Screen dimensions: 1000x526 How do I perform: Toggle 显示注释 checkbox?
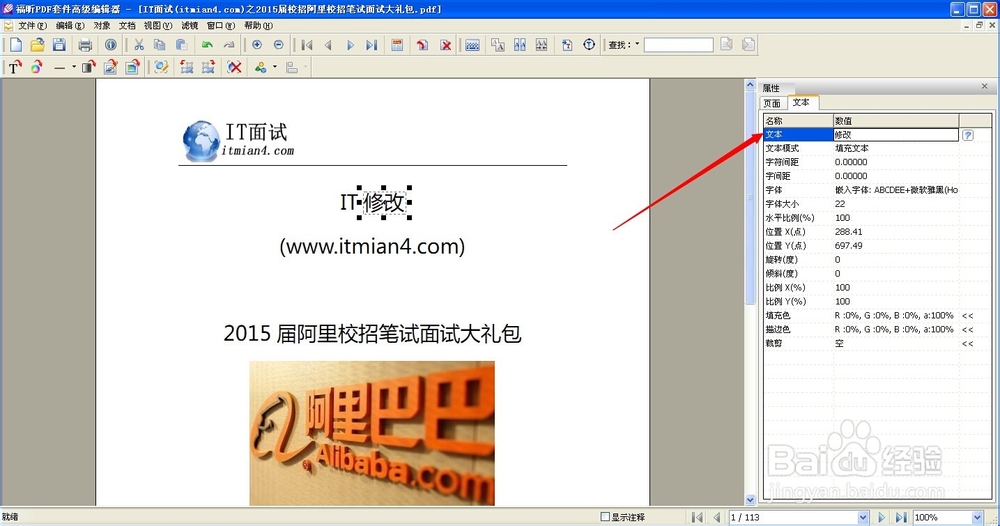pos(605,516)
